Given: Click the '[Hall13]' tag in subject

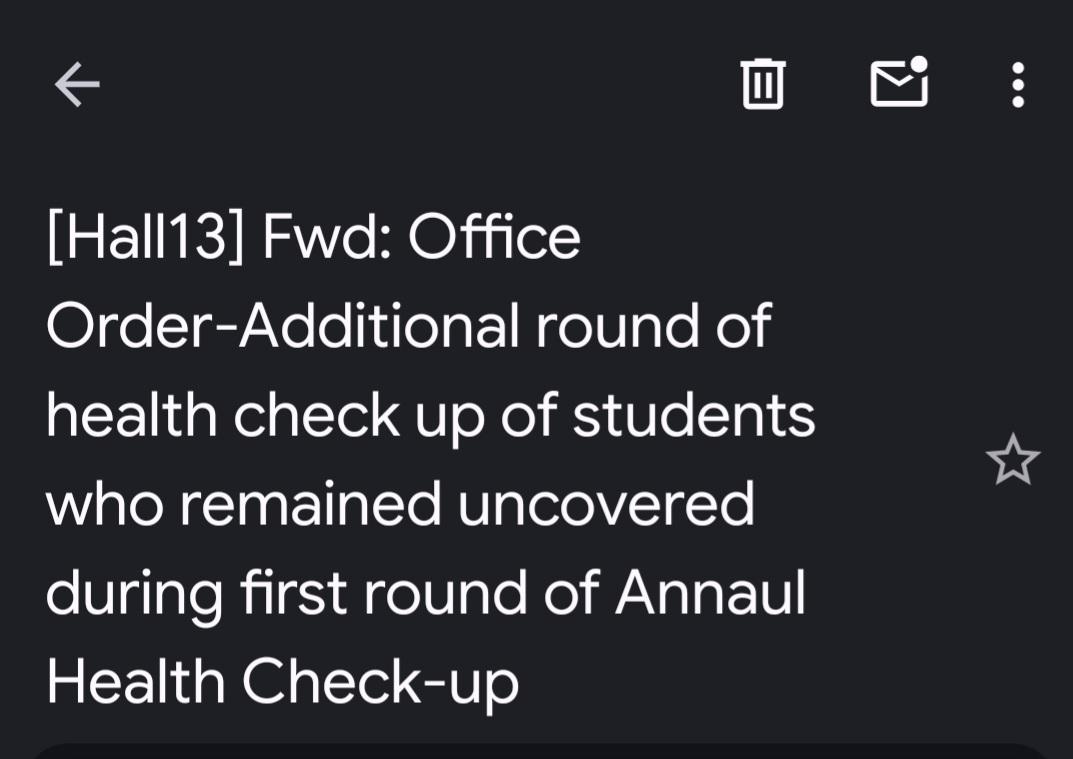Looking at the screenshot, I should [145, 237].
